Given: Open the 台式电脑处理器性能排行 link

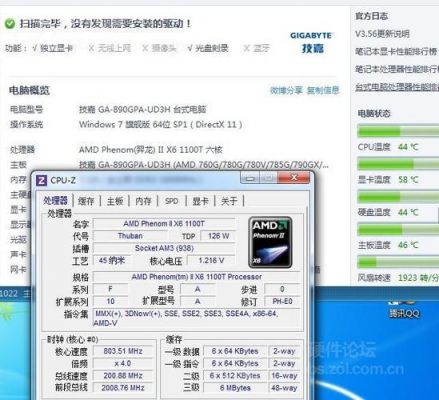Looking at the screenshot, I should coord(397,87).
